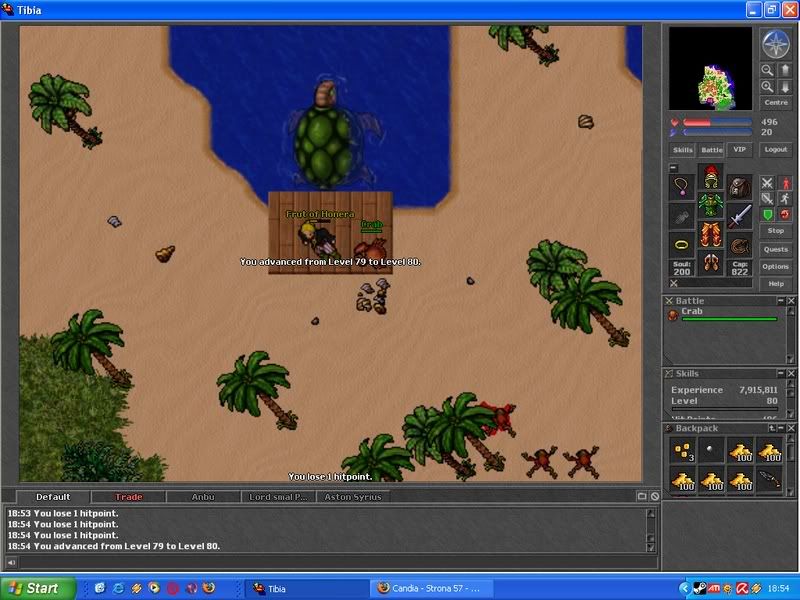Screen dimensions: 800x600
Task: Toggle the Battle list button
Action: (711, 149)
